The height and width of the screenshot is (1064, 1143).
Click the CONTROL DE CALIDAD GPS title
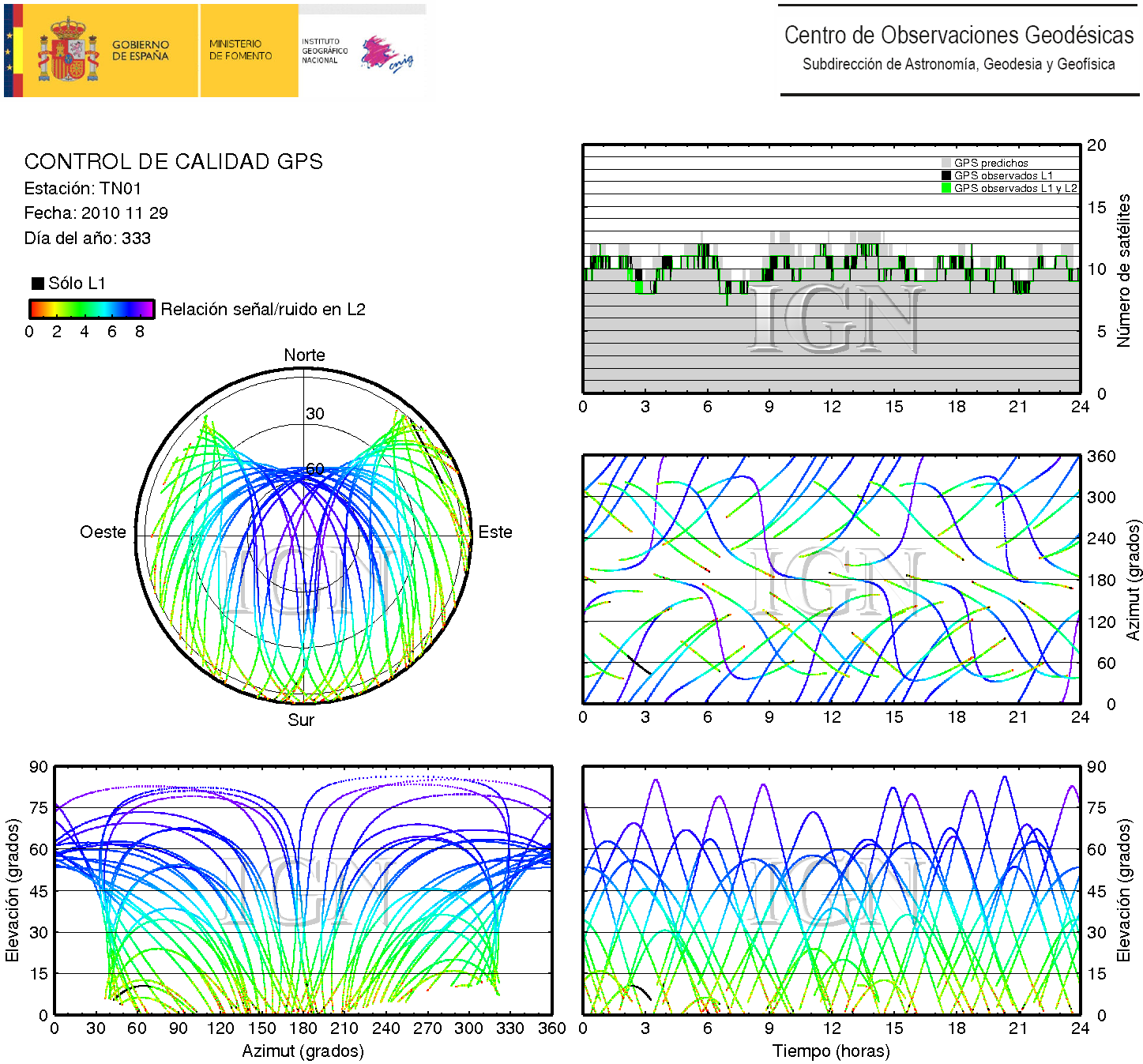(173, 162)
